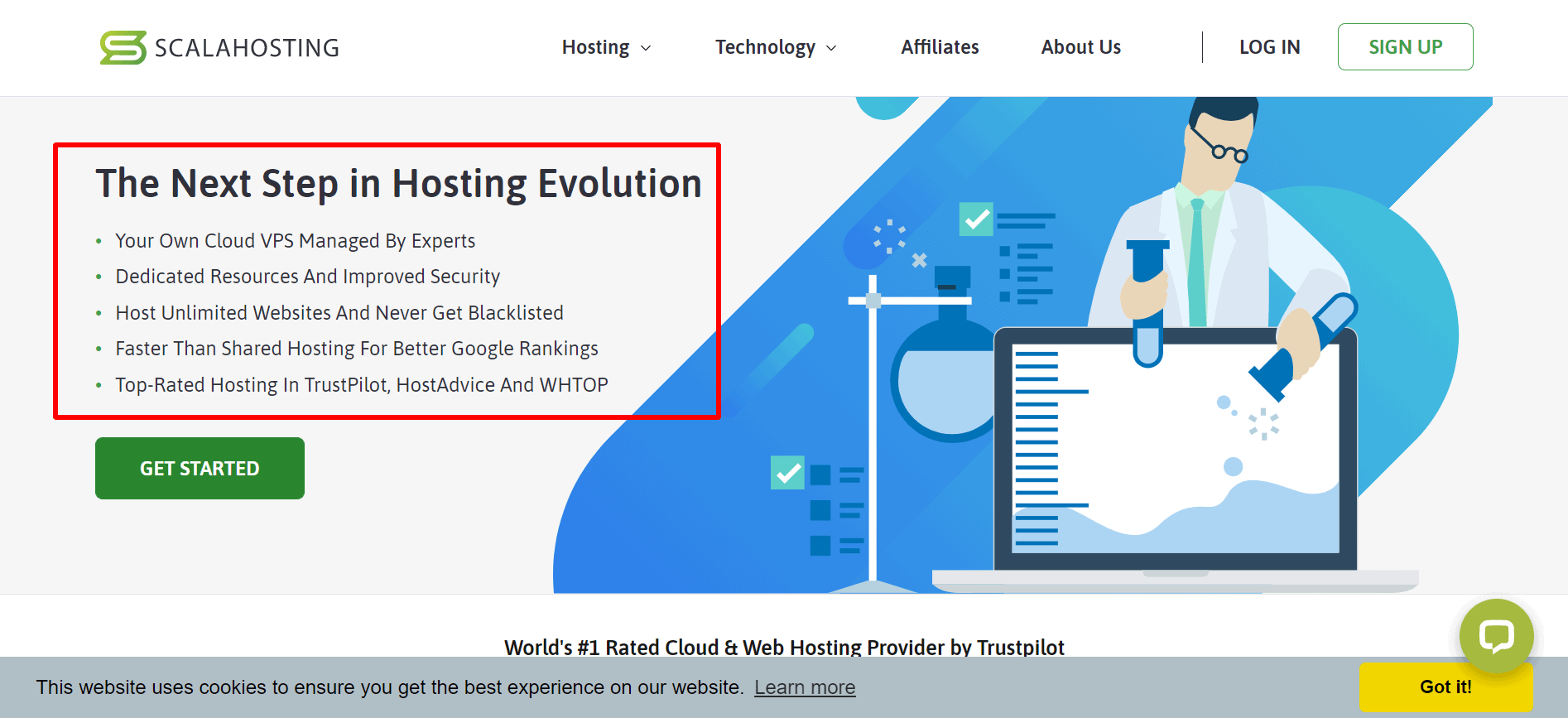Open the Technology menu item
Screen dimensions: 1568x718
tap(766, 47)
